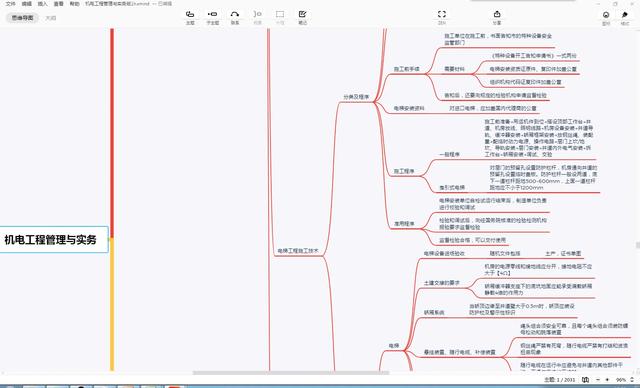
Task: Select the 电梯工程施工技术 topic node
Action: 298,251
